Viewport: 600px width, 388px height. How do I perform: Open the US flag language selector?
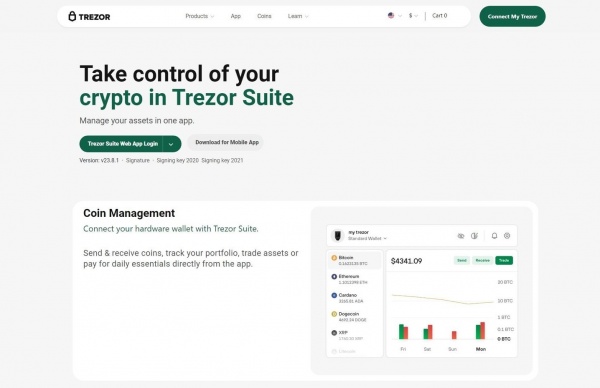(395, 16)
